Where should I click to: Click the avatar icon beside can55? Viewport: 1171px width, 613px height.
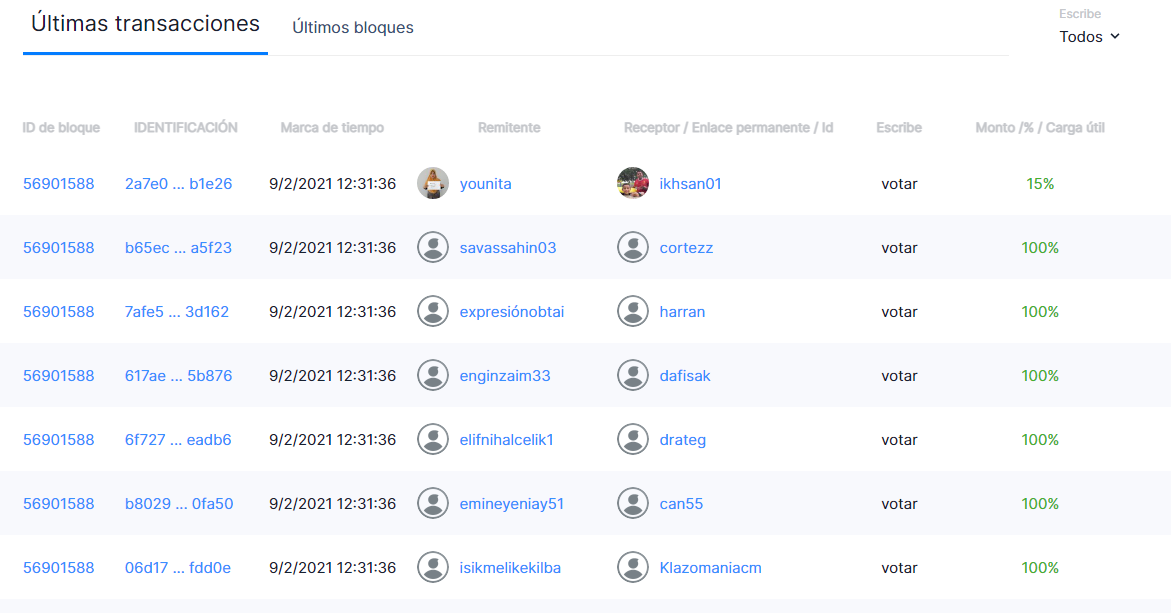(633, 503)
